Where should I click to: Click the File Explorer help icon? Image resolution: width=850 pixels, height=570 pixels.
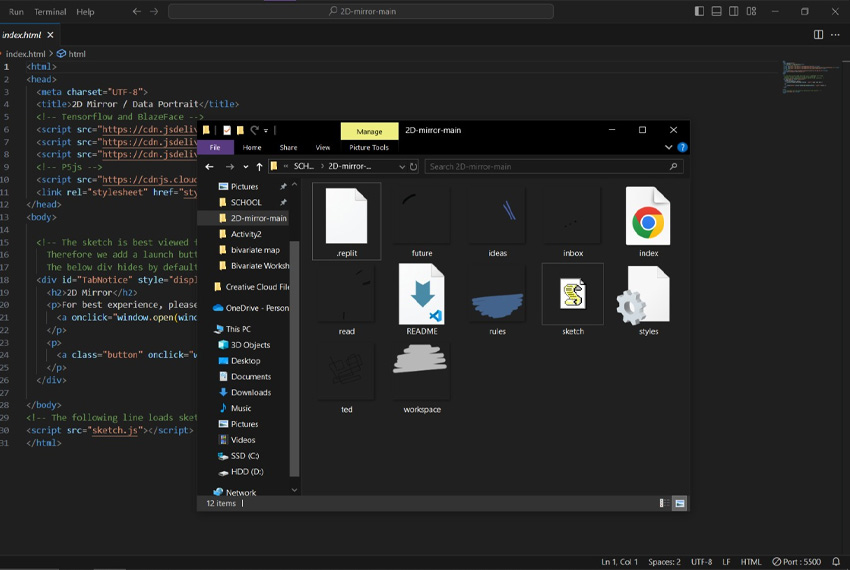[x=683, y=147]
